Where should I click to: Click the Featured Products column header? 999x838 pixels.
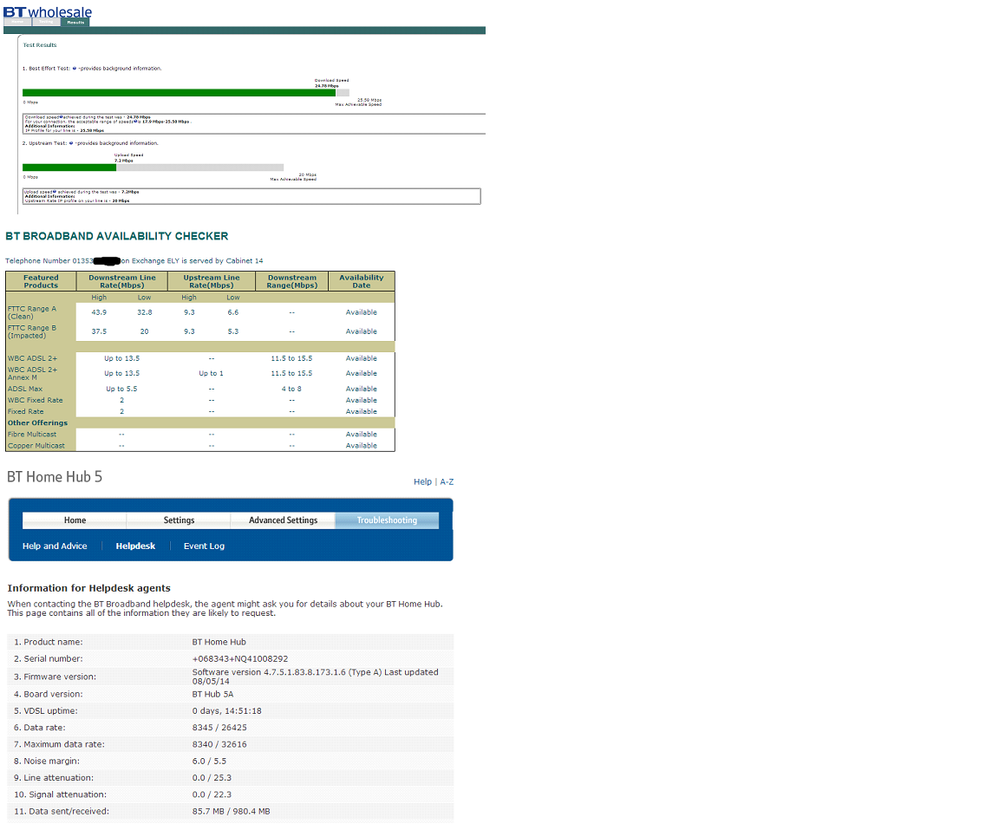[41, 282]
